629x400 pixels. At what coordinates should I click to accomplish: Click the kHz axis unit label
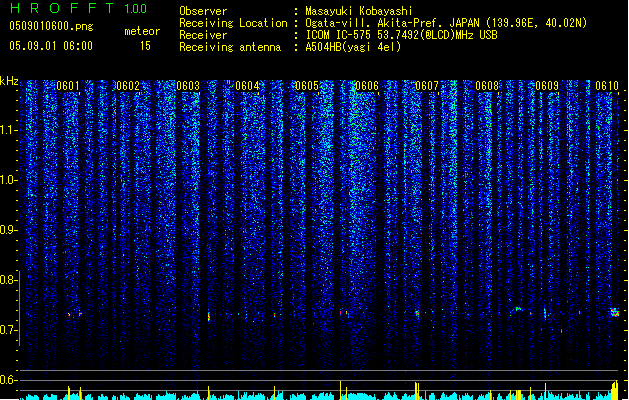tap(9, 81)
